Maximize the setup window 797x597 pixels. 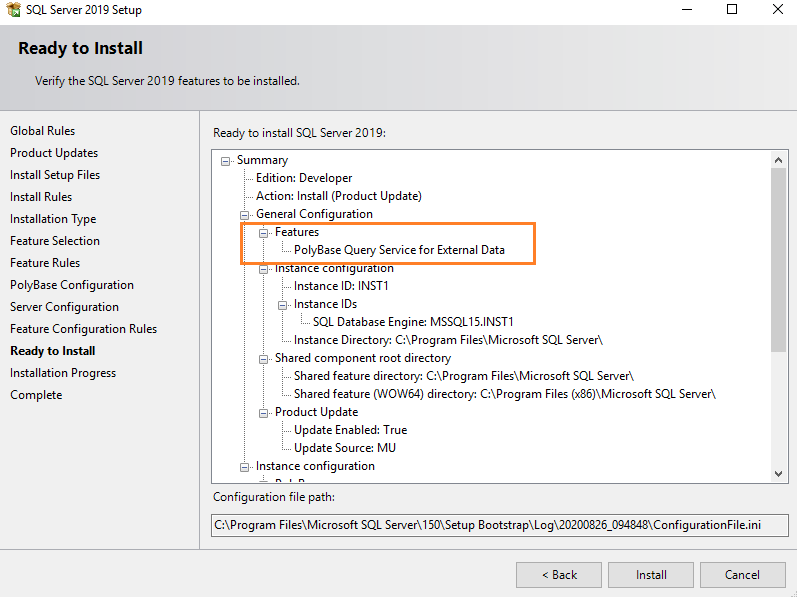[x=731, y=10]
